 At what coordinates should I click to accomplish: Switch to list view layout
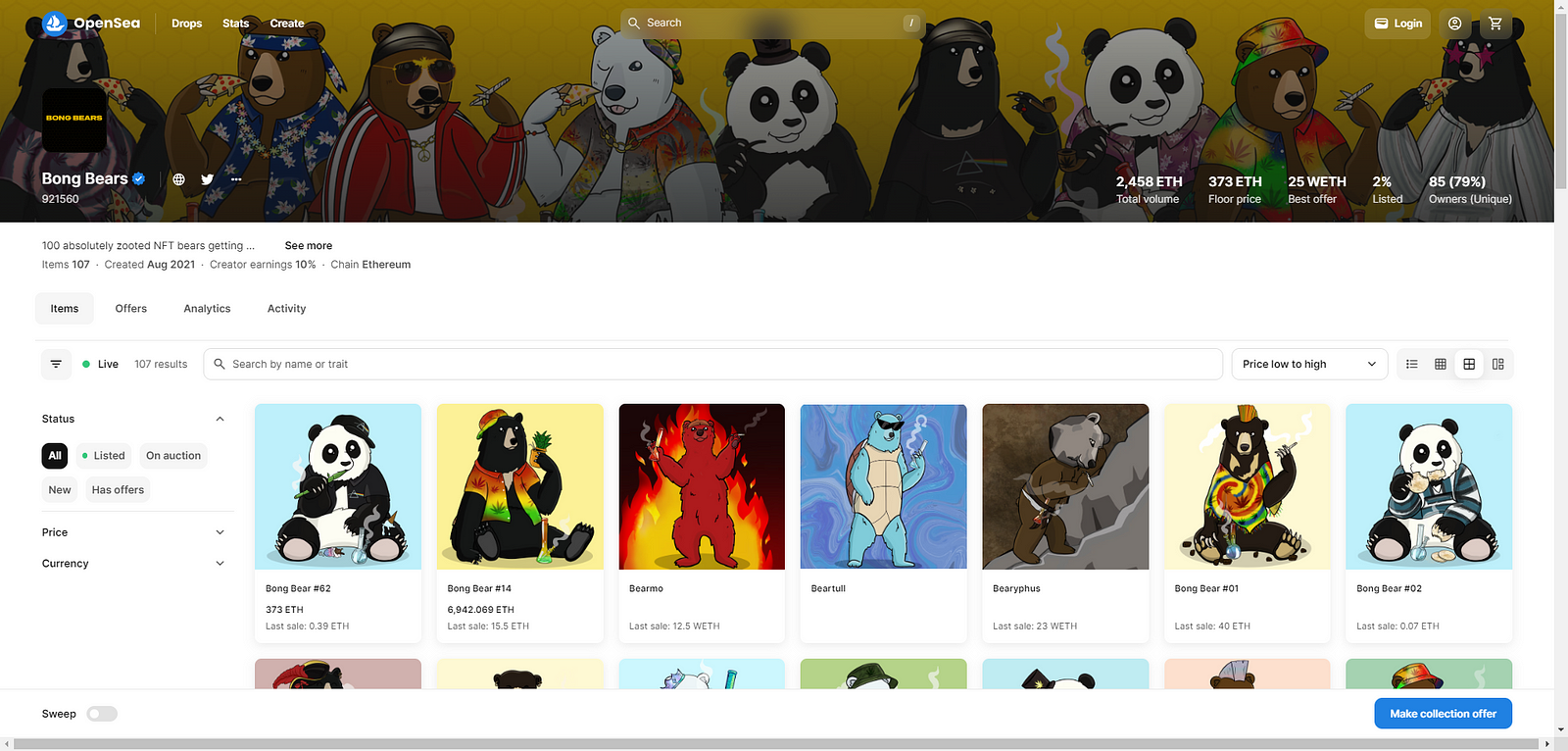pos(1411,364)
